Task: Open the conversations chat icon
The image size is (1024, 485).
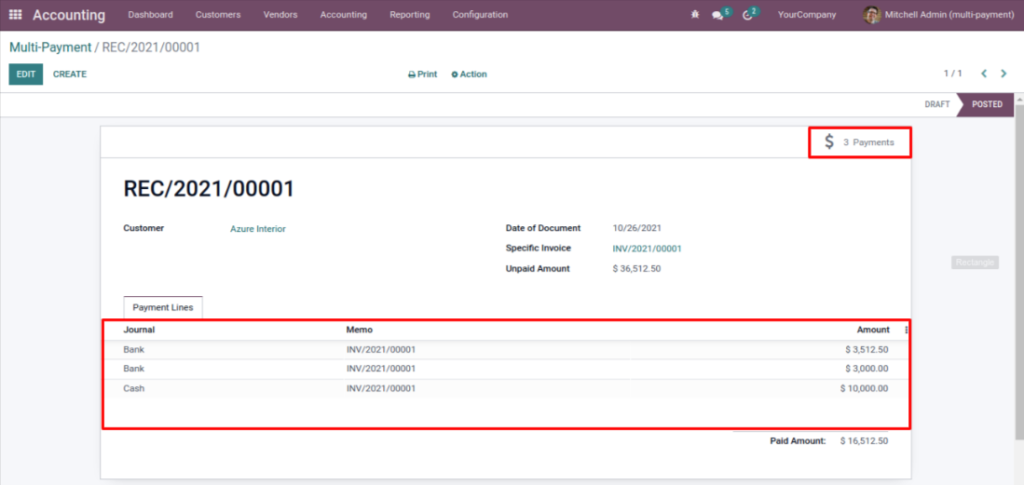Action: [x=718, y=15]
